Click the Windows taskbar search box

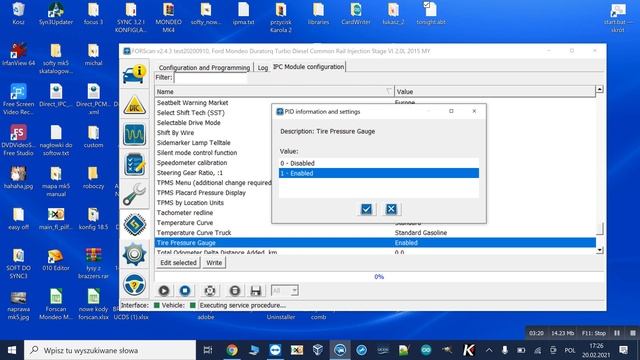point(110,350)
